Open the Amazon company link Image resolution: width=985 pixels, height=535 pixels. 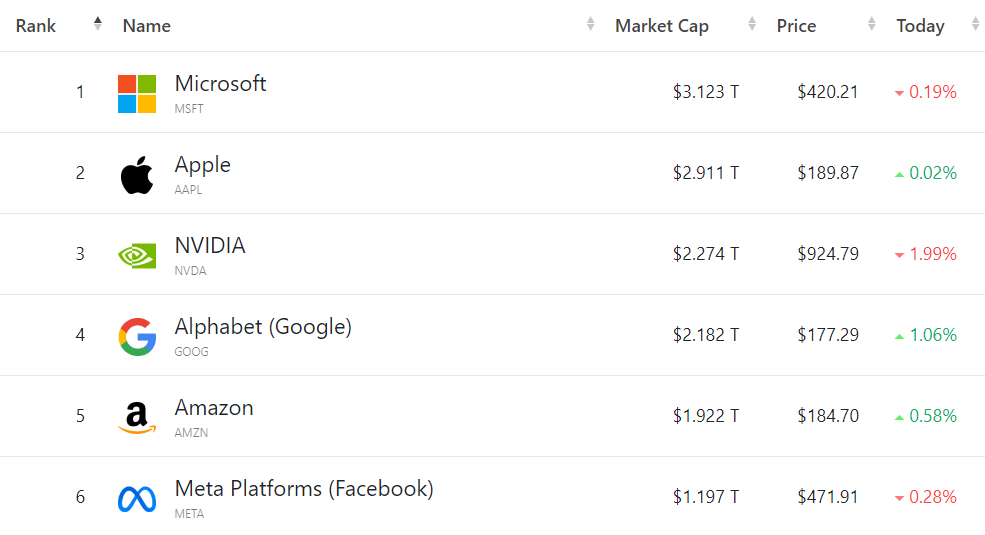click(x=214, y=408)
